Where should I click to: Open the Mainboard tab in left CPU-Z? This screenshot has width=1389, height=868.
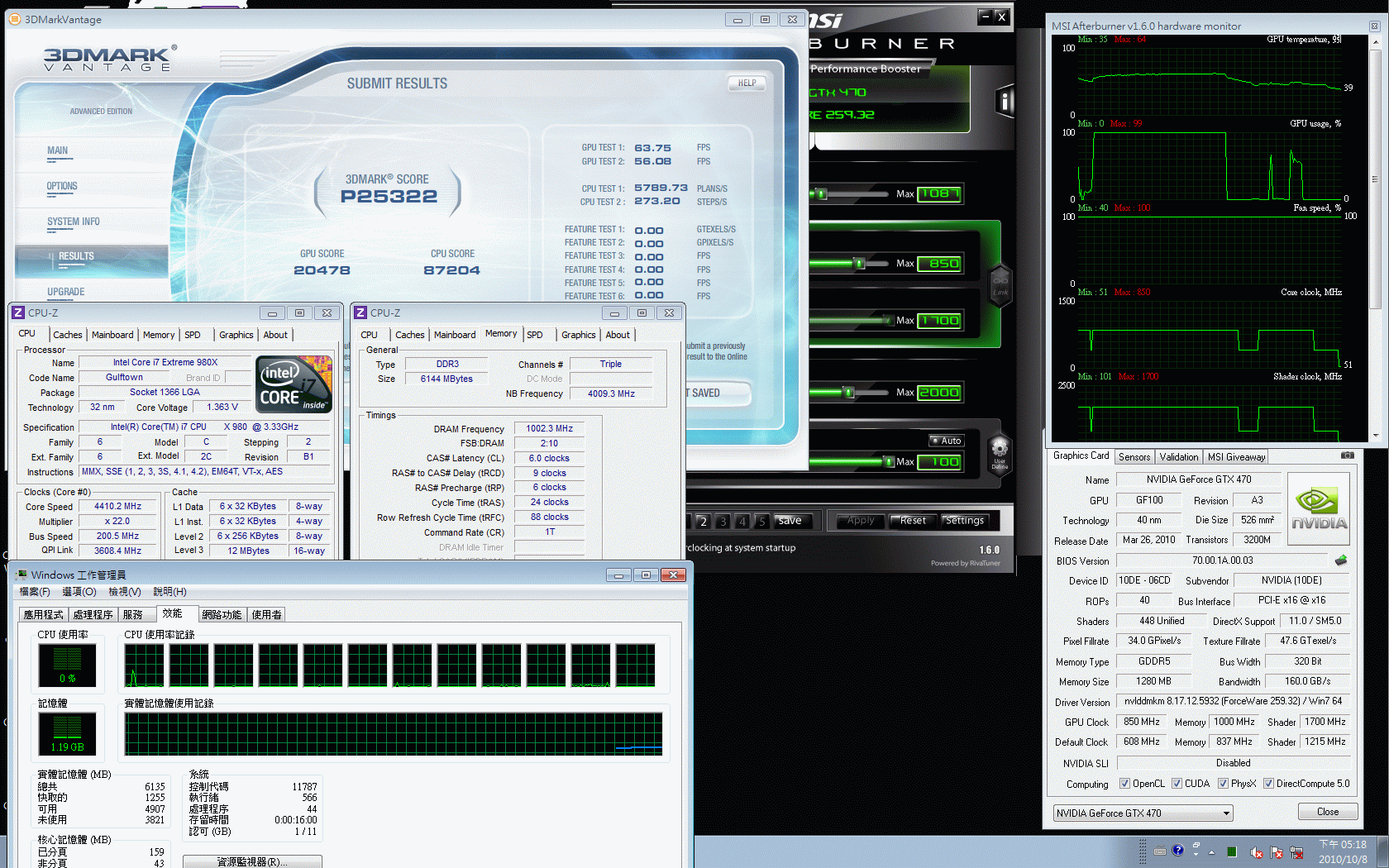click(112, 335)
